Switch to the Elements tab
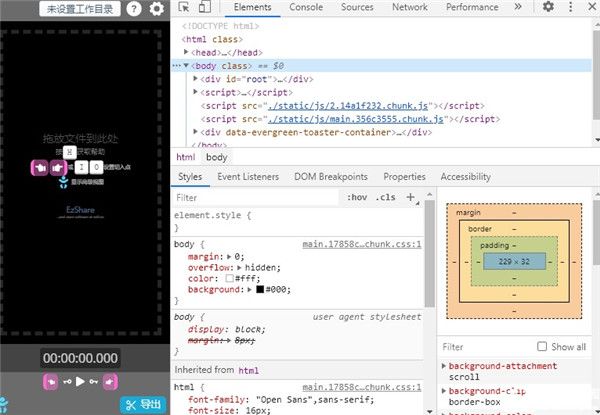600x415 pixels. [253, 7]
